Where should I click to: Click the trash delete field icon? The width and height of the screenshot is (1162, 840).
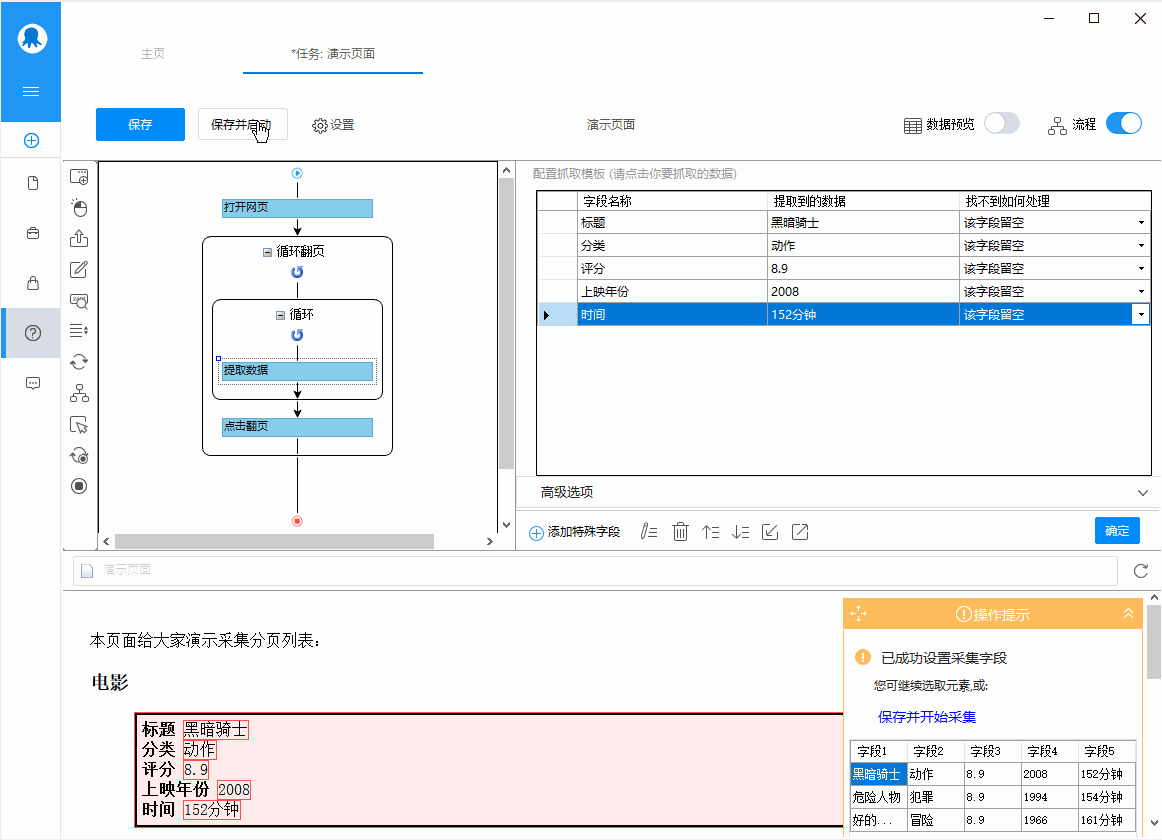click(x=680, y=532)
